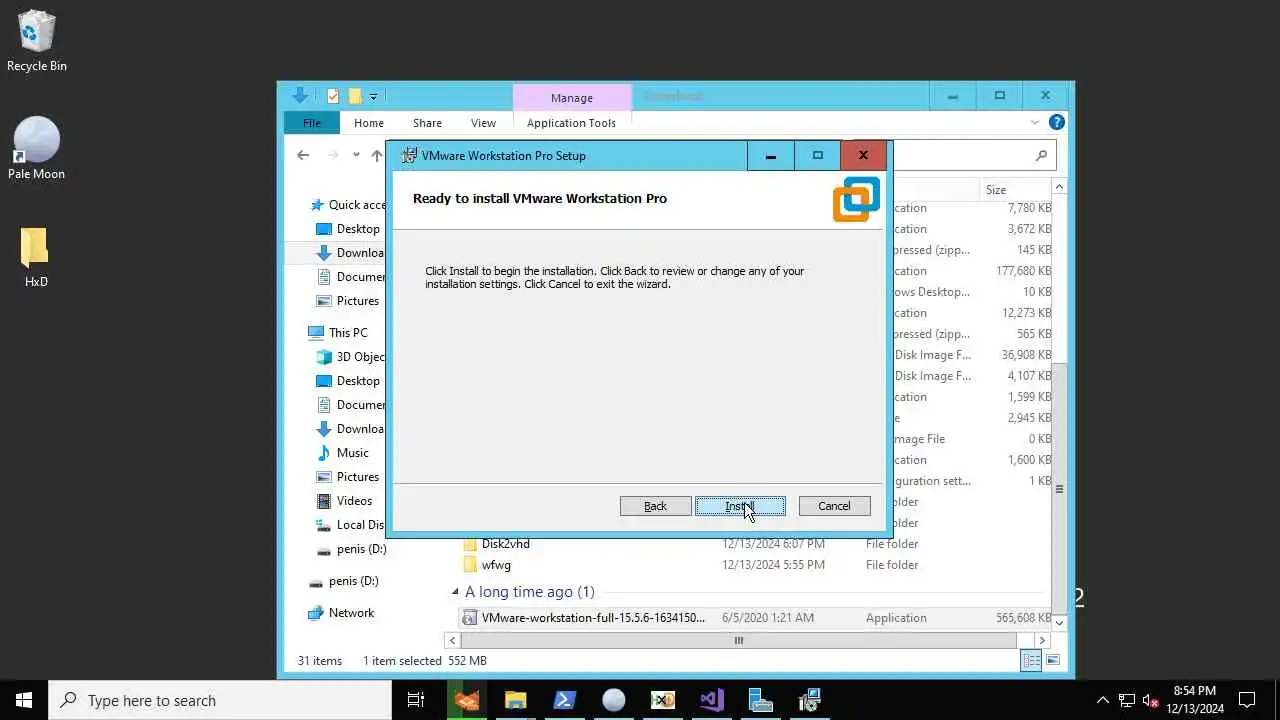Click the New Folder quick access icon
This screenshot has height=720, width=1280.
(354, 96)
